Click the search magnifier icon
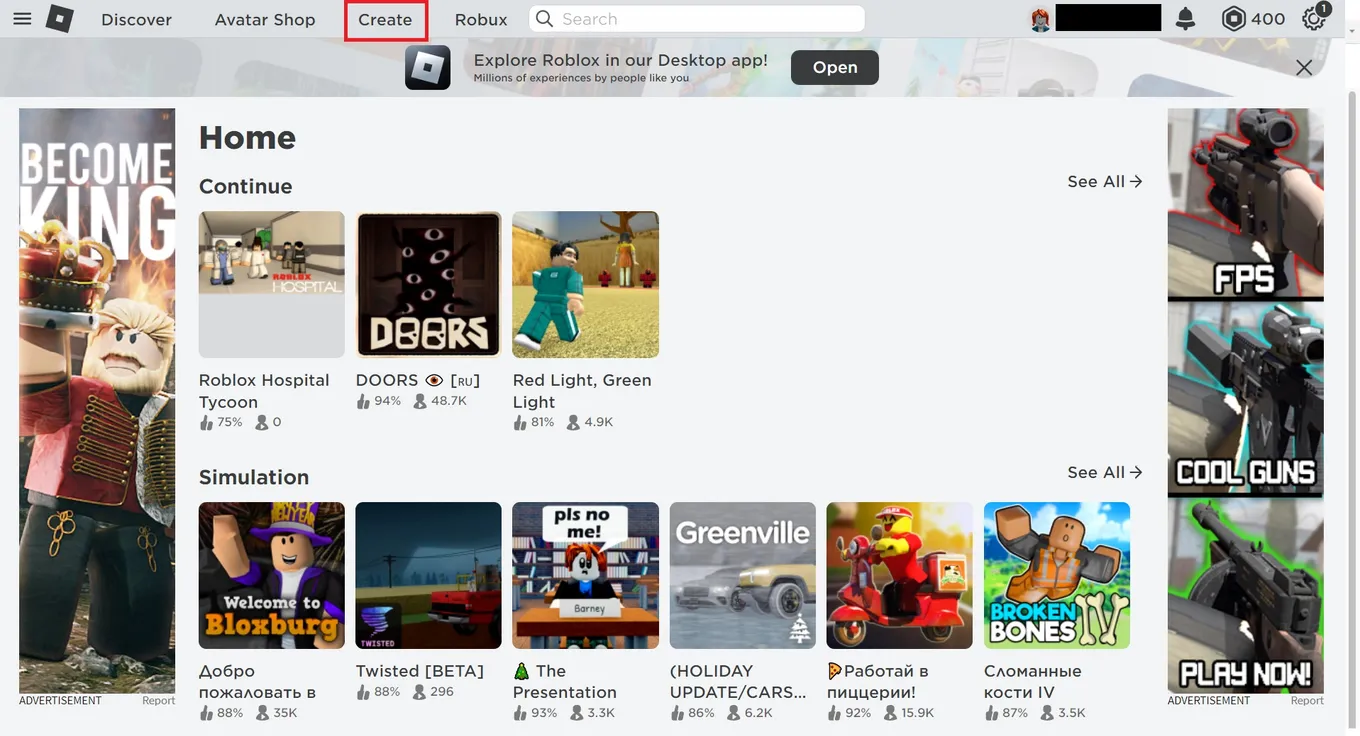This screenshot has width=1360, height=736. coord(544,19)
